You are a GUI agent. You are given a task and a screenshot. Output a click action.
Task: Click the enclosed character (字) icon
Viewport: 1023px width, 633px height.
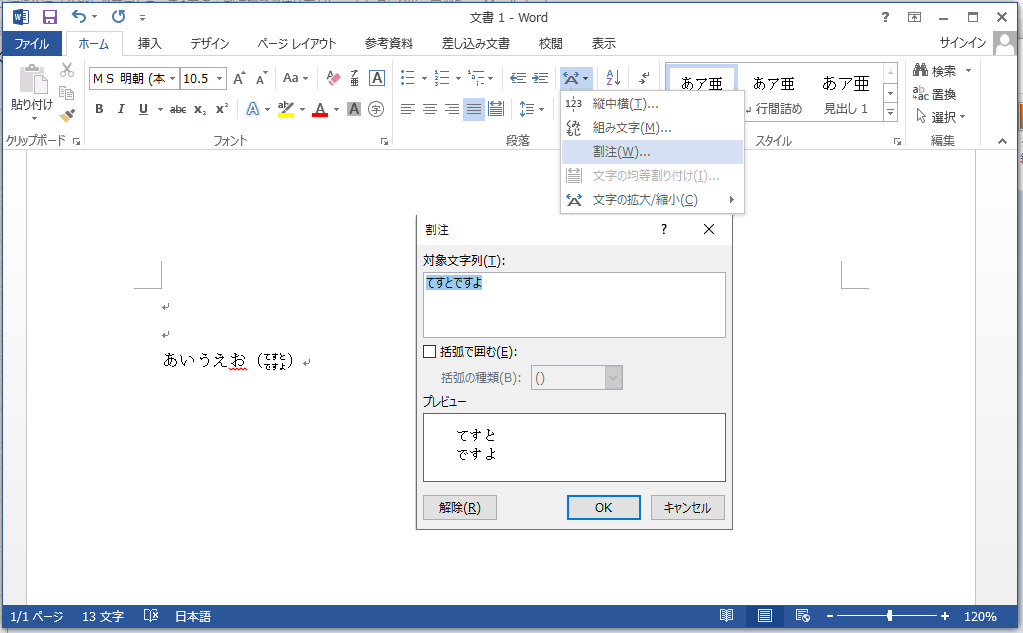(x=376, y=109)
